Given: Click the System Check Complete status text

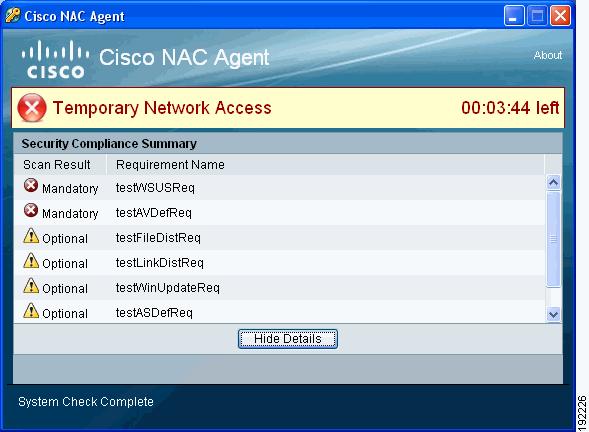Looking at the screenshot, I should [x=86, y=402].
